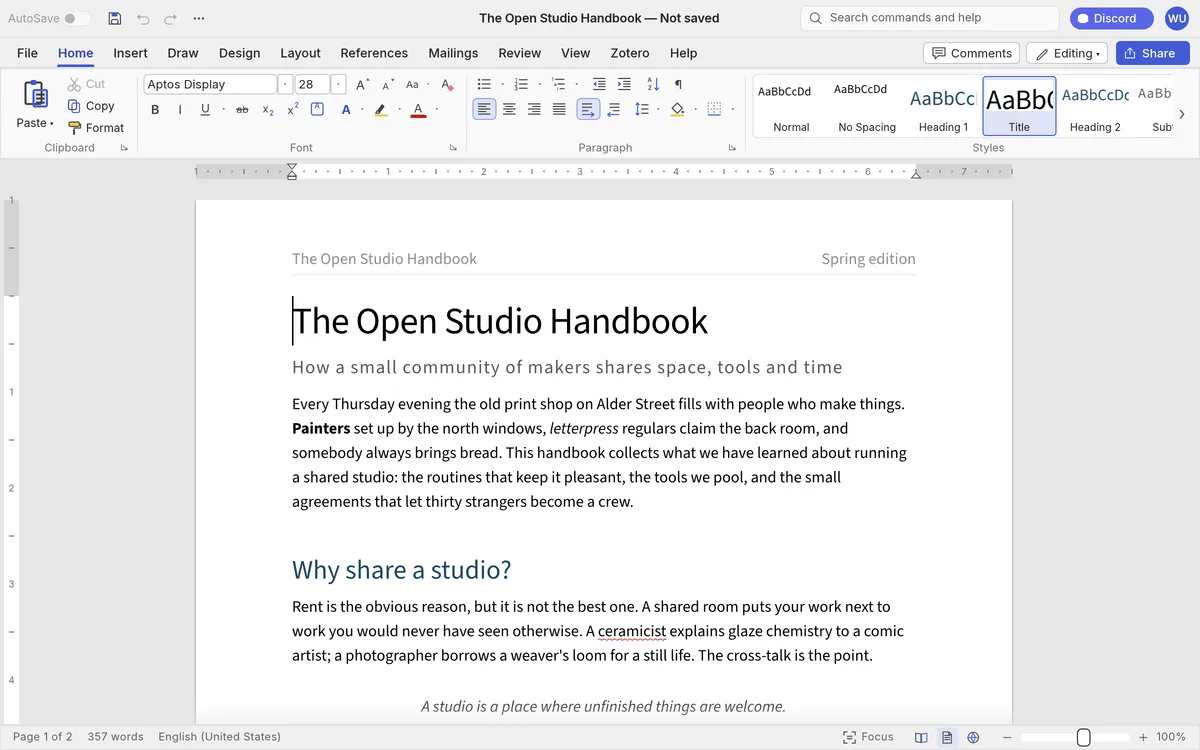Open the Paste options dropdown arrow
This screenshot has height=750, width=1200.
[51, 124]
